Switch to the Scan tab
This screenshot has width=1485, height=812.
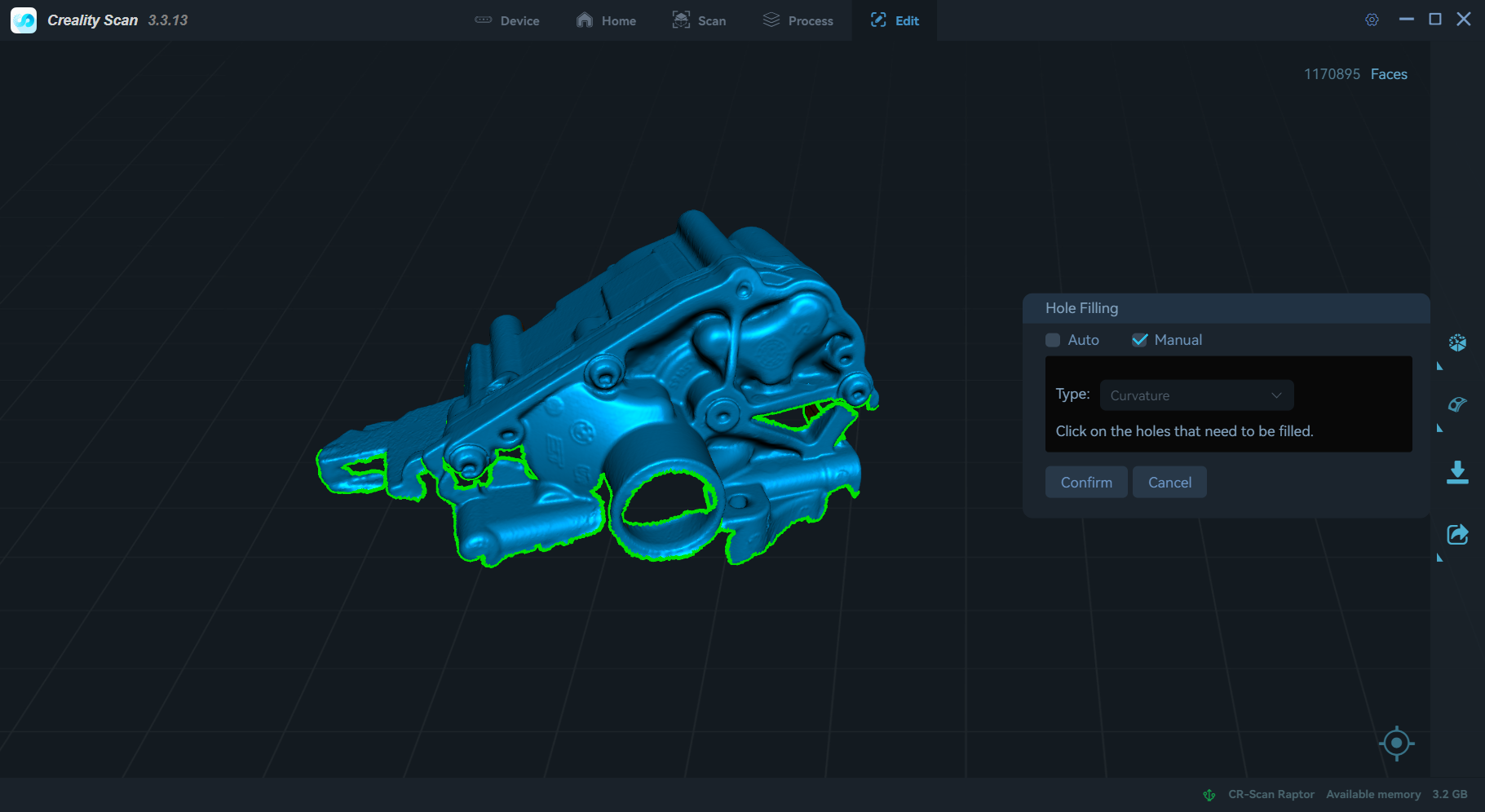click(x=699, y=20)
